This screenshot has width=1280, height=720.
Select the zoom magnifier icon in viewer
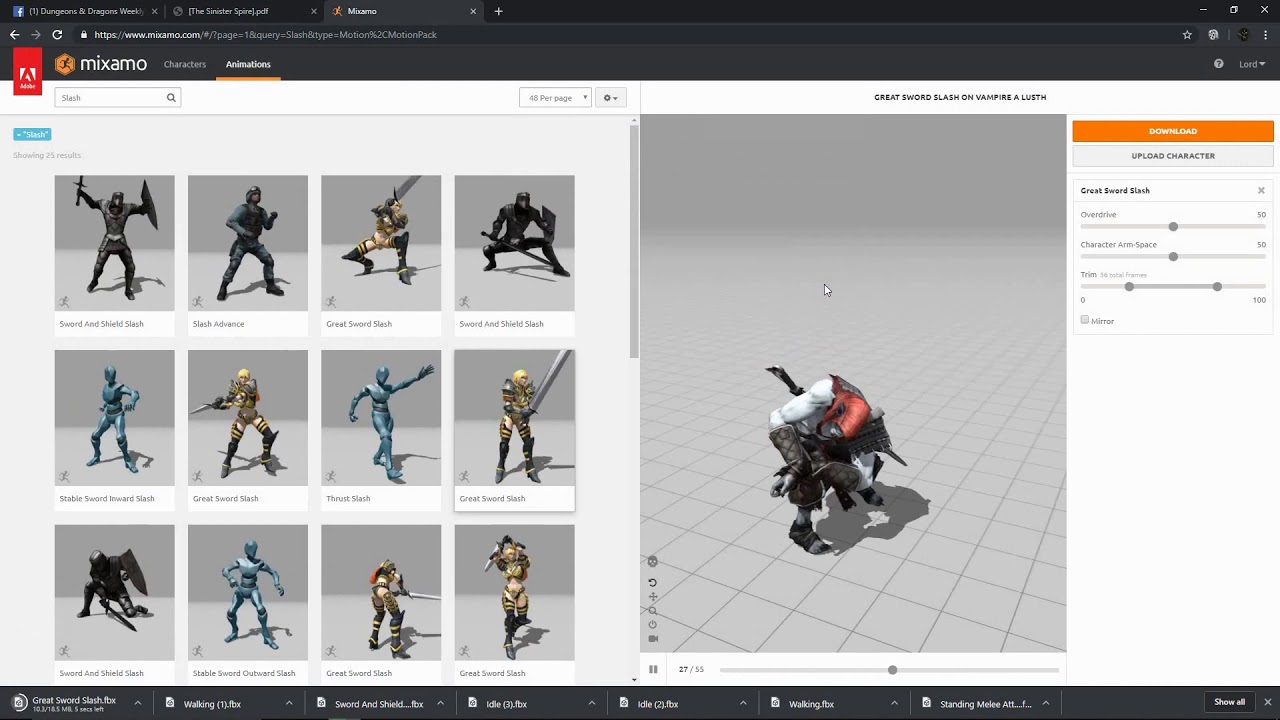tap(652, 611)
